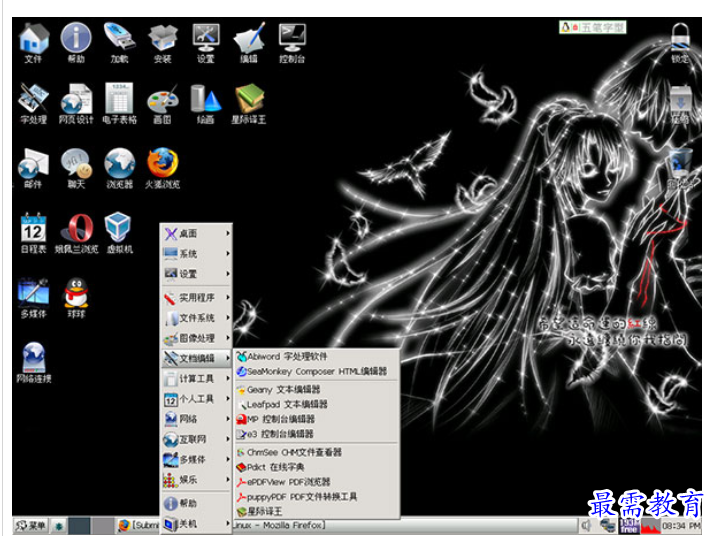Expand the 文件系统 submenu arrow

pyautogui.click(x=228, y=318)
